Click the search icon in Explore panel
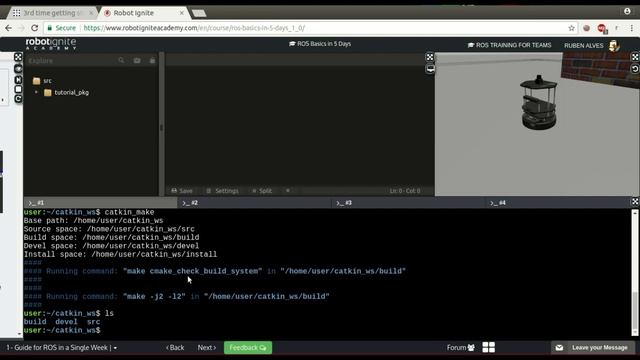Image resolution: width=640 pixels, height=360 pixels. click(121, 60)
